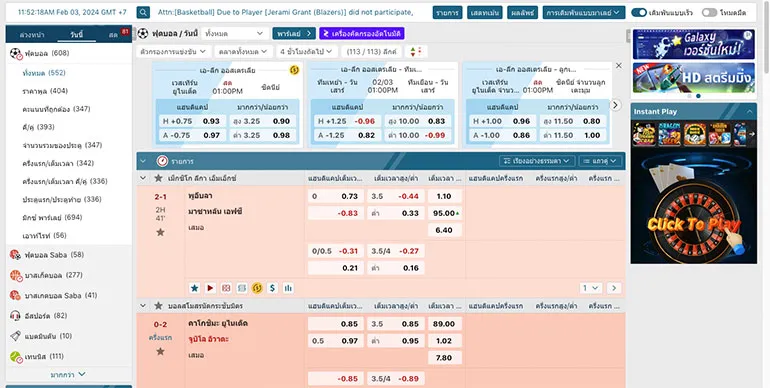
Task: Select ราคาพูล (404) in sidebar
Action: pos(45,91)
